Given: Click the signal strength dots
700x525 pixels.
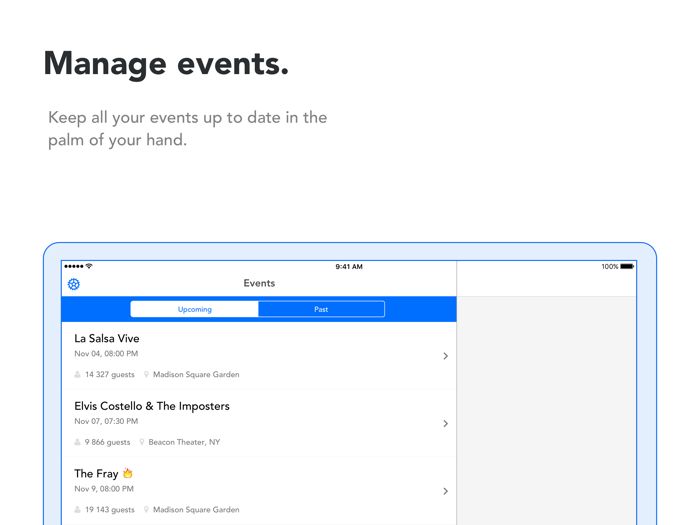Looking at the screenshot, I should tap(74, 266).
